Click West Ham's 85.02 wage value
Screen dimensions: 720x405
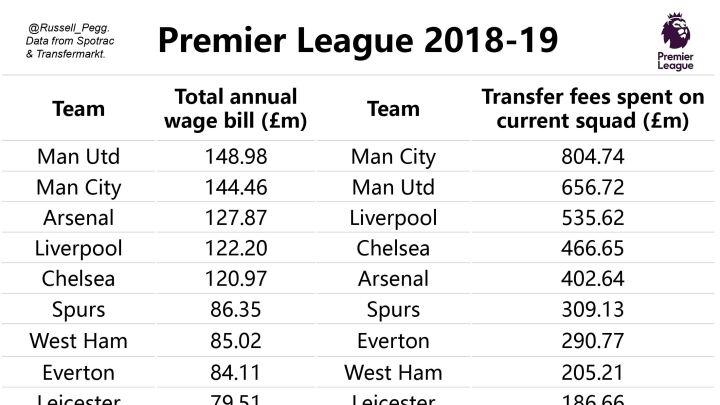click(236, 341)
